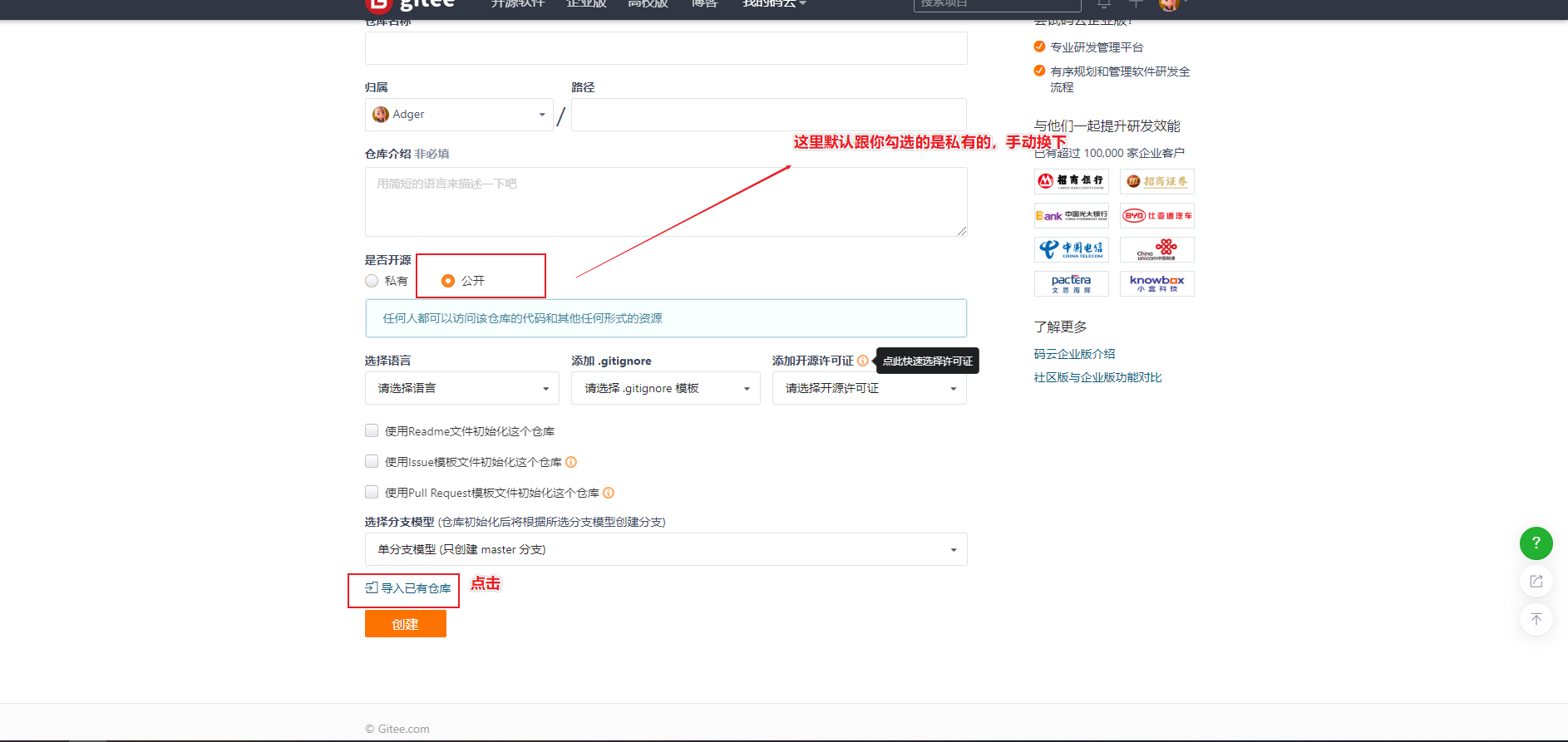Open the 归属 Adger owner dropdown
The width and height of the screenshot is (1568, 742).
point(459,115)
